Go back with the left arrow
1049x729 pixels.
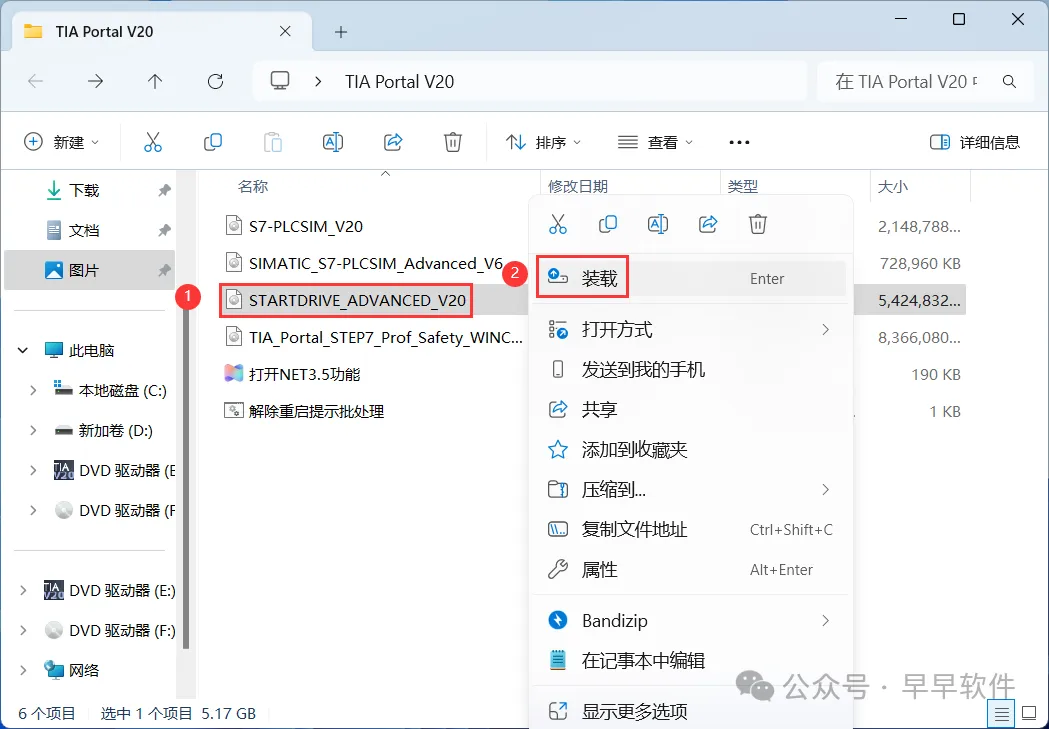pos(35,82)
